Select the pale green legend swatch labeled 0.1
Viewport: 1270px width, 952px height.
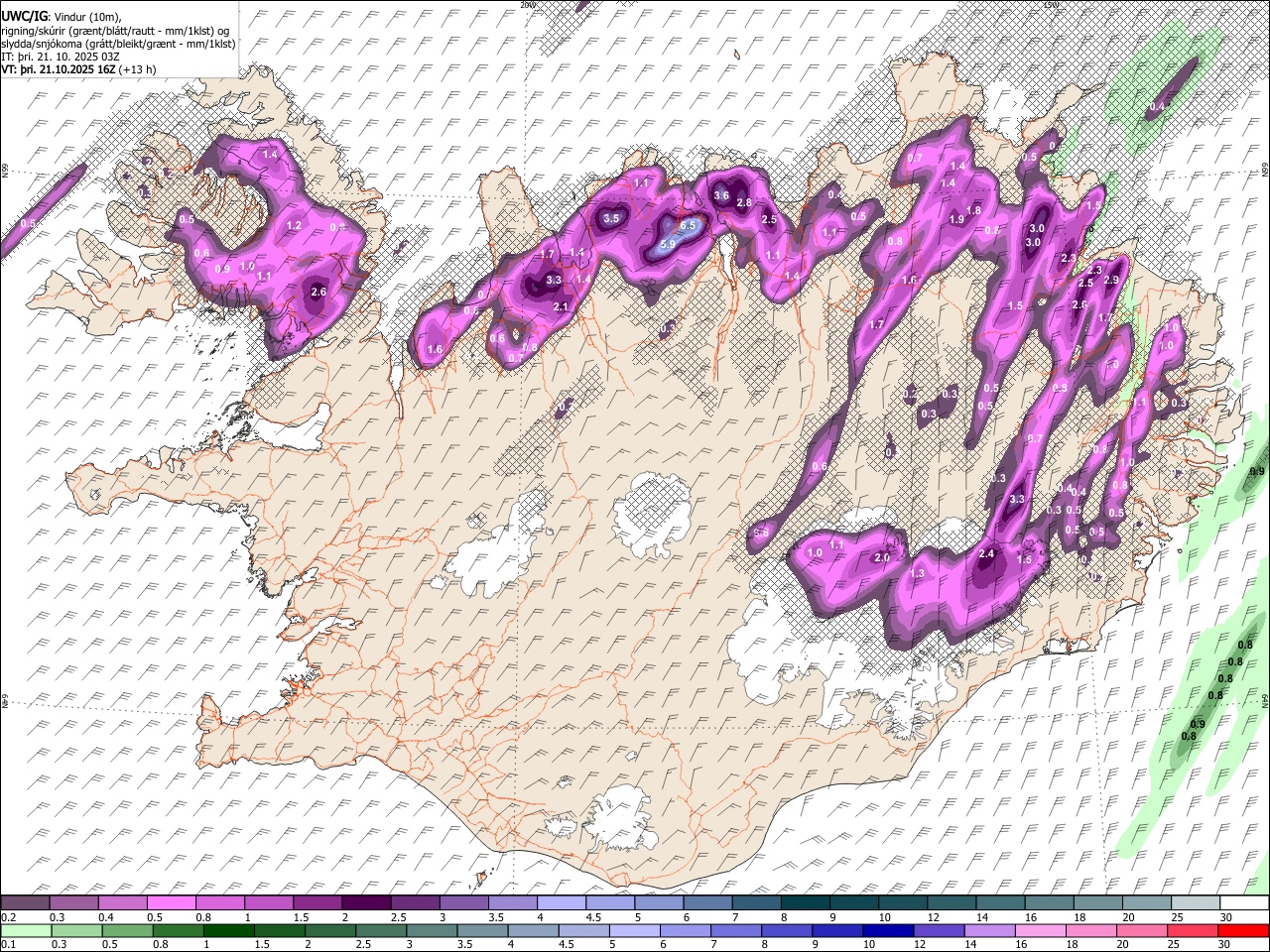(26, 930)
